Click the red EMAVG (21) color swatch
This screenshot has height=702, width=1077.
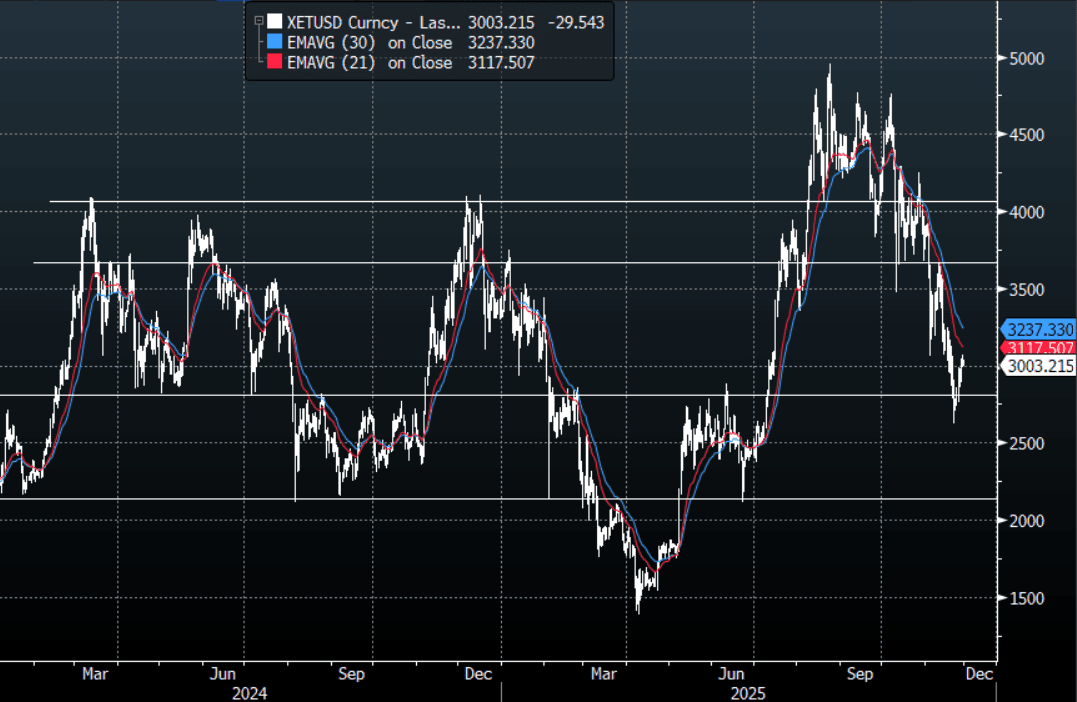[x=274, y=62]
